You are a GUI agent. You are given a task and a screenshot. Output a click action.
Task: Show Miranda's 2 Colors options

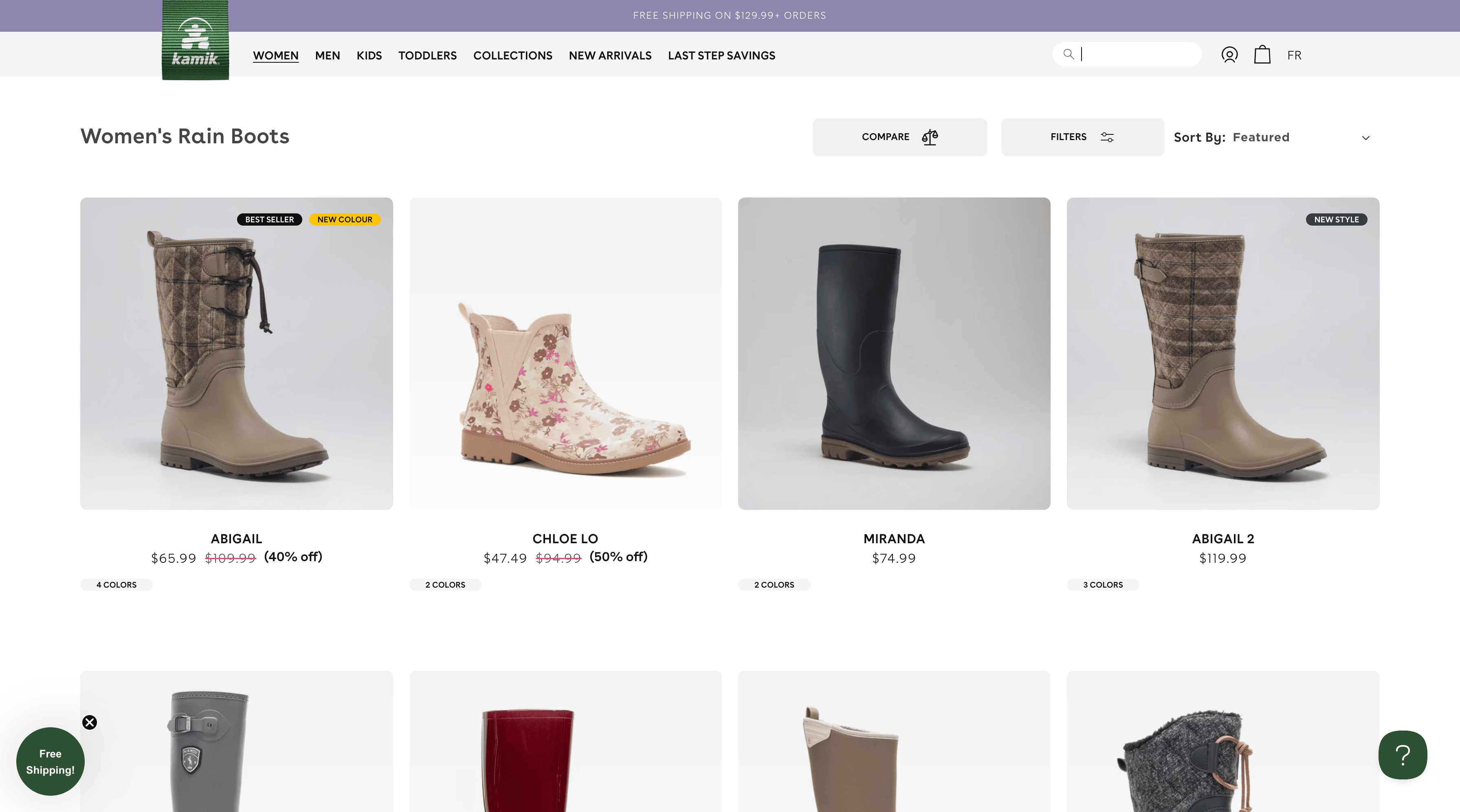[x=774, y=585]
